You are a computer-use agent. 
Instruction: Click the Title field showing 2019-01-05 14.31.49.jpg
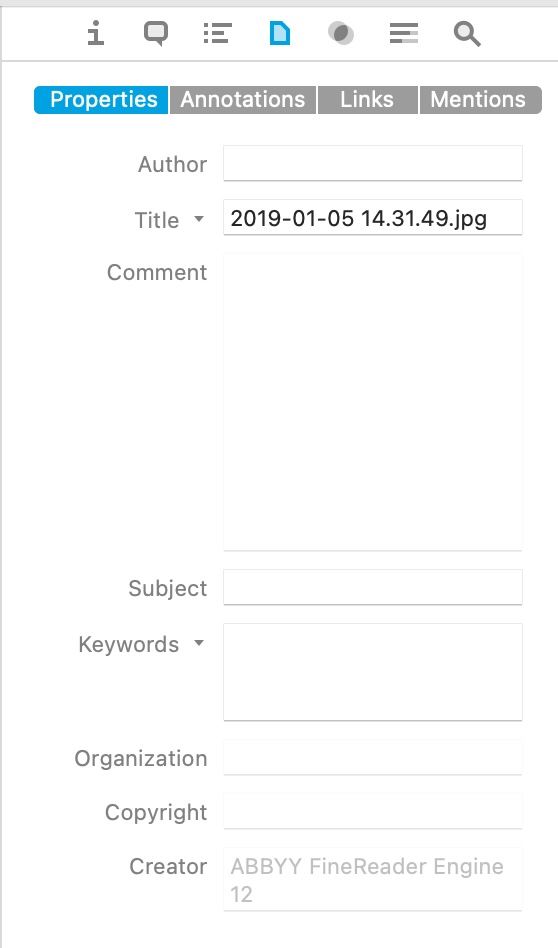pos(373,218)
